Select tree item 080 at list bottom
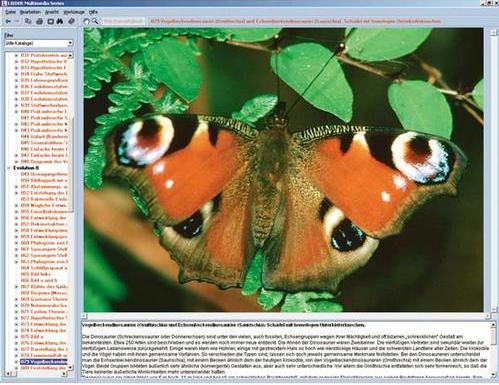 tap(44, 368)
